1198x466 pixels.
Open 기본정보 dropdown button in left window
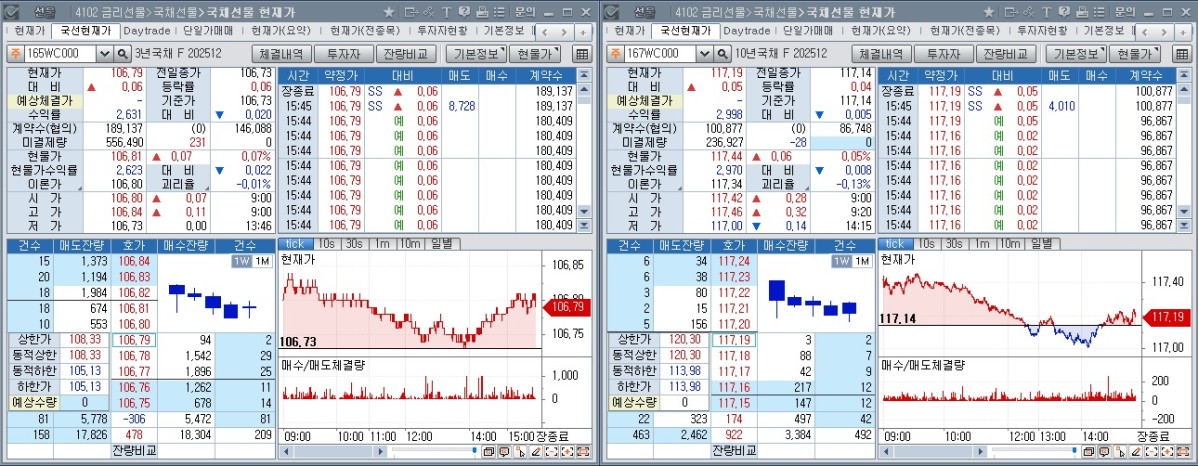tap(475, 54)
